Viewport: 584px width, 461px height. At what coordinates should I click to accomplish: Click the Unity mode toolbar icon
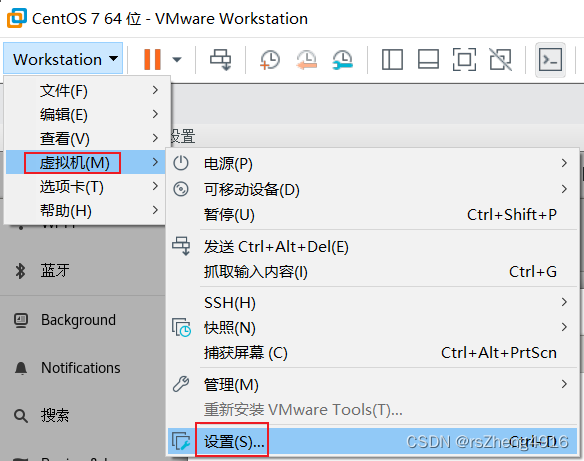coord(500,60)
